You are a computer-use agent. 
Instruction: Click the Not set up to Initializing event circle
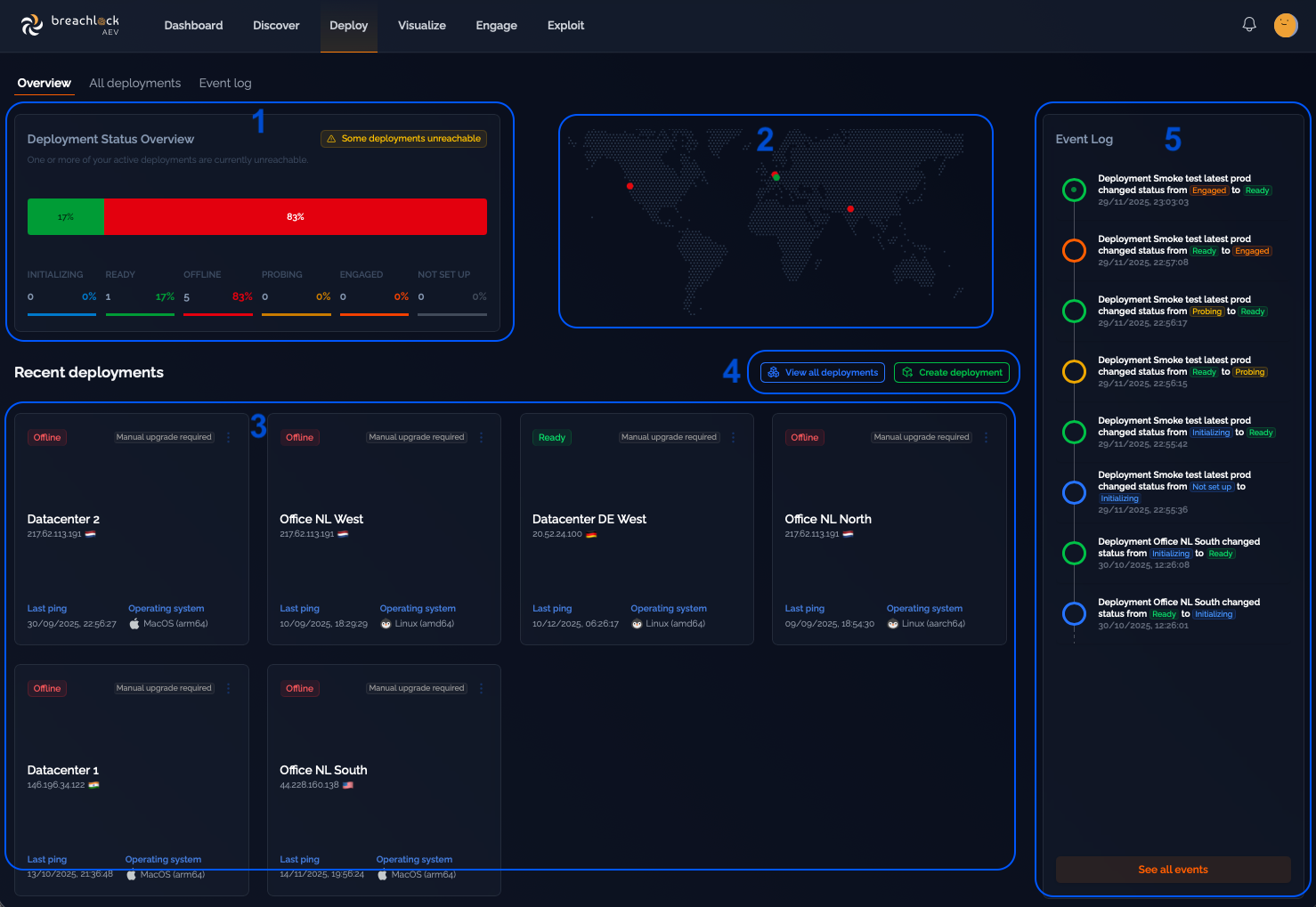pos(1075,492)
